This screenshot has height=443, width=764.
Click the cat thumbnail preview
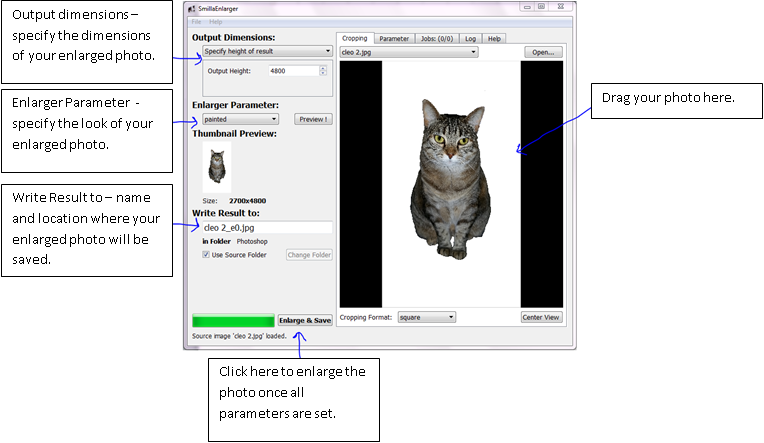coord(217,167)
